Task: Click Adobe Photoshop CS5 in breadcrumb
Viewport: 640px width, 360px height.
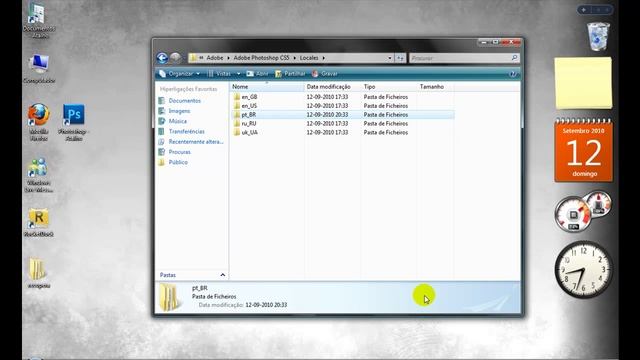Action: pyautogui.click(x=261, y=58)
